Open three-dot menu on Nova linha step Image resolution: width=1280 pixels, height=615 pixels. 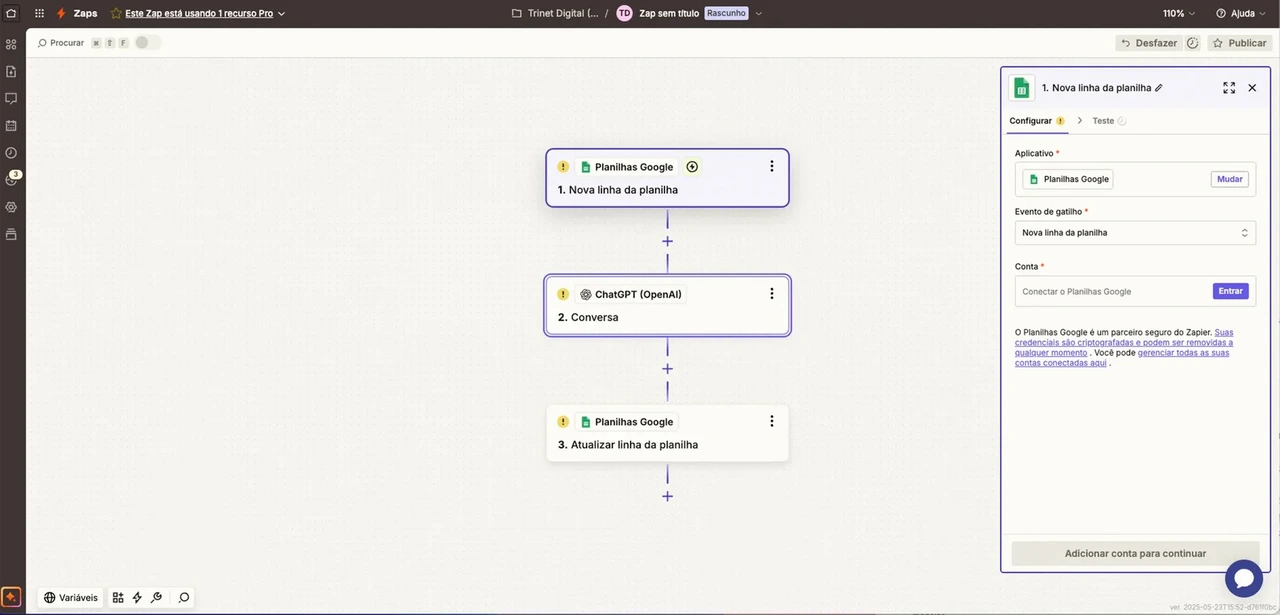(x=771, y=166)
